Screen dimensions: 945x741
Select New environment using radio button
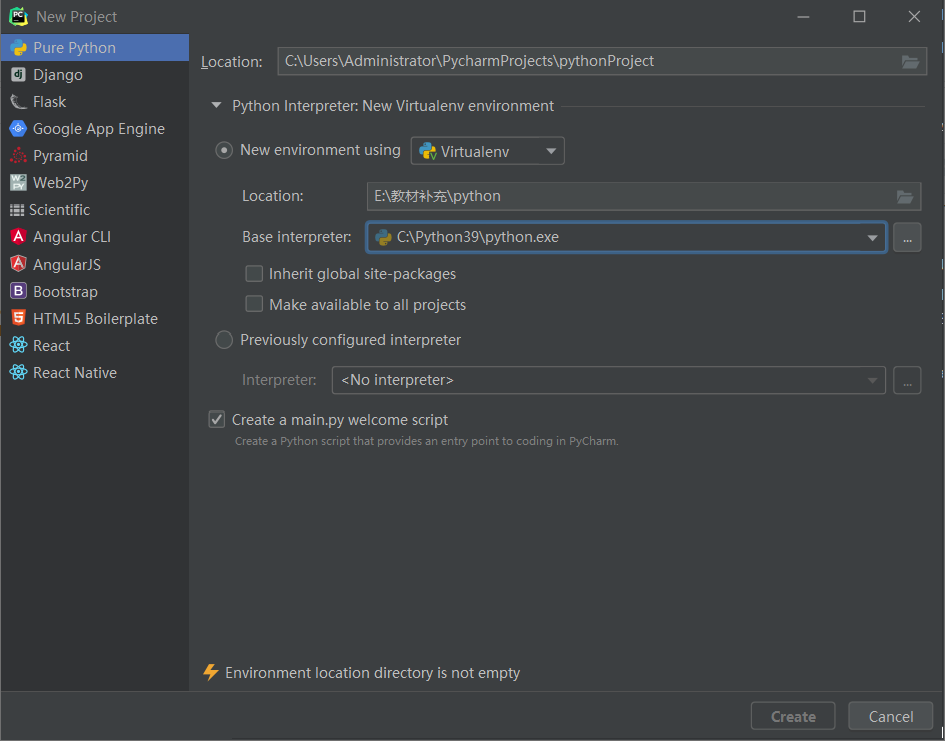224,150
